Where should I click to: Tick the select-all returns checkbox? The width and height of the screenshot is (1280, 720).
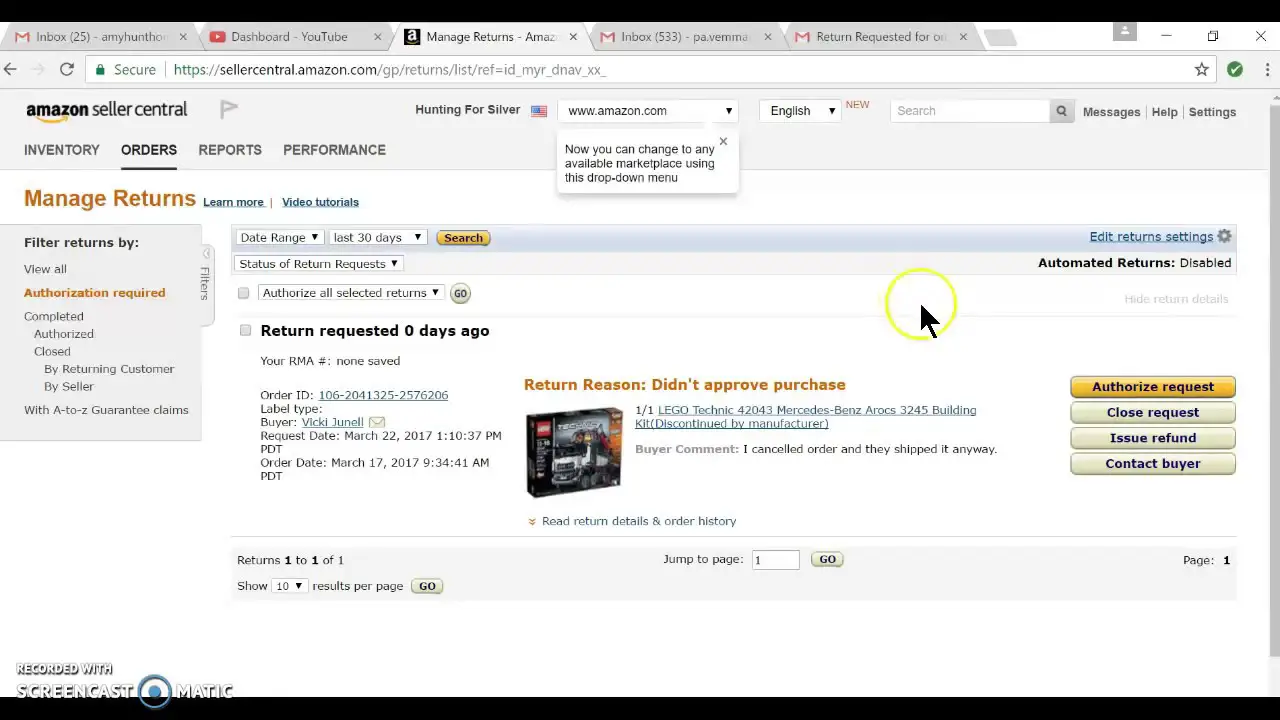pos(243,293)
